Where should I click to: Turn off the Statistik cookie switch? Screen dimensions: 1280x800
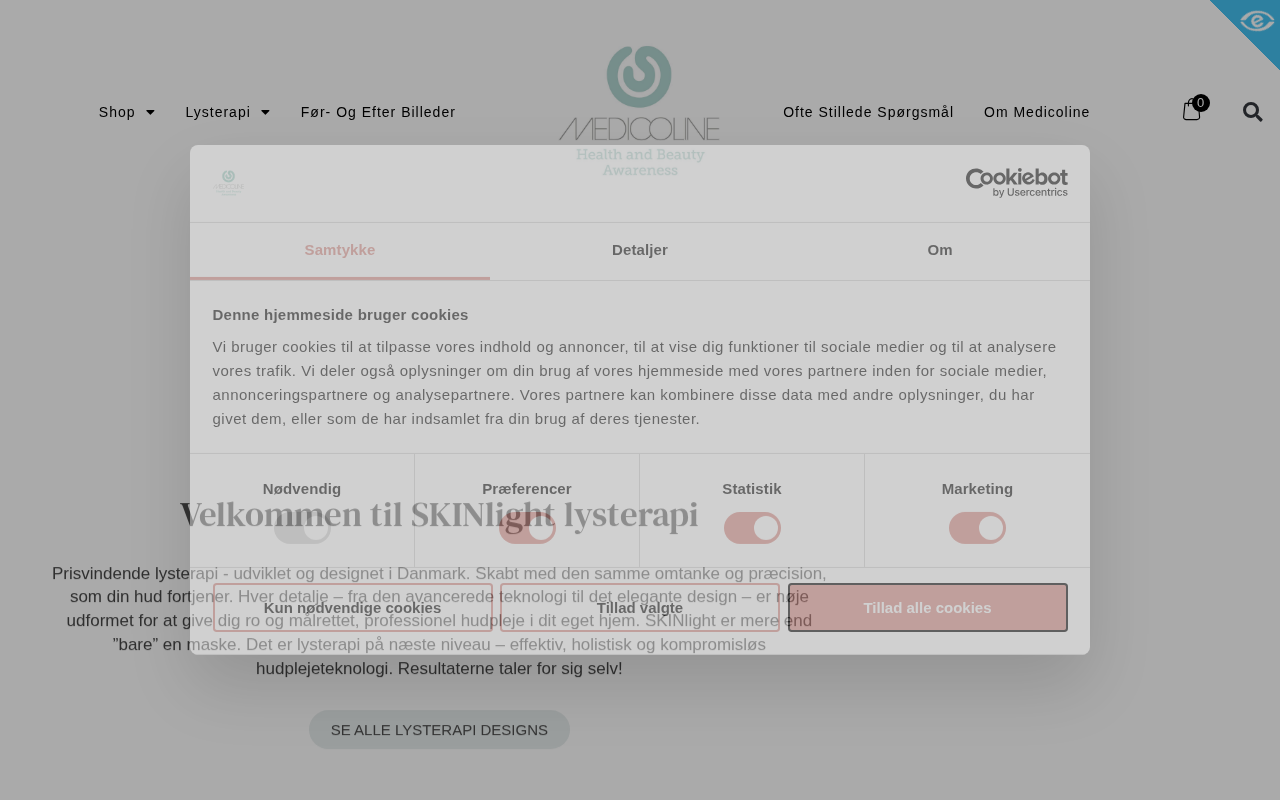tap(752, 528)
